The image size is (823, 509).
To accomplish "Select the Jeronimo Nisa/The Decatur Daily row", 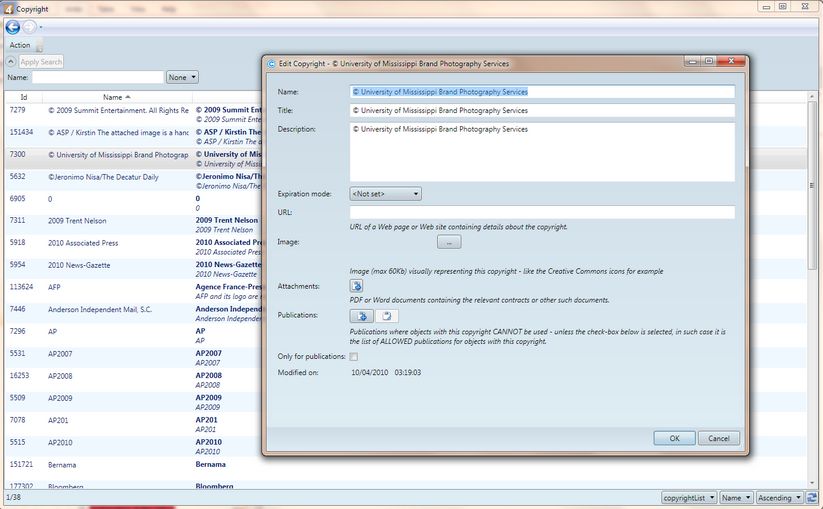I will point(134,181).
